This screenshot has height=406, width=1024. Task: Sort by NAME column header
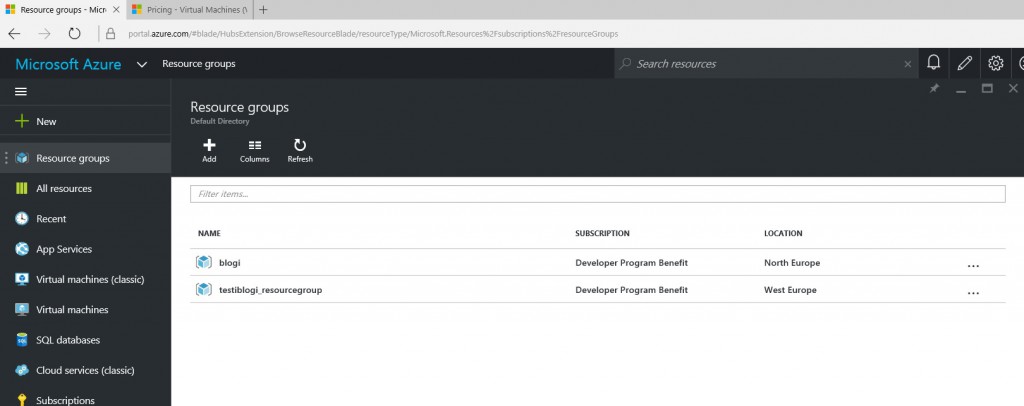tap(209, 233)
